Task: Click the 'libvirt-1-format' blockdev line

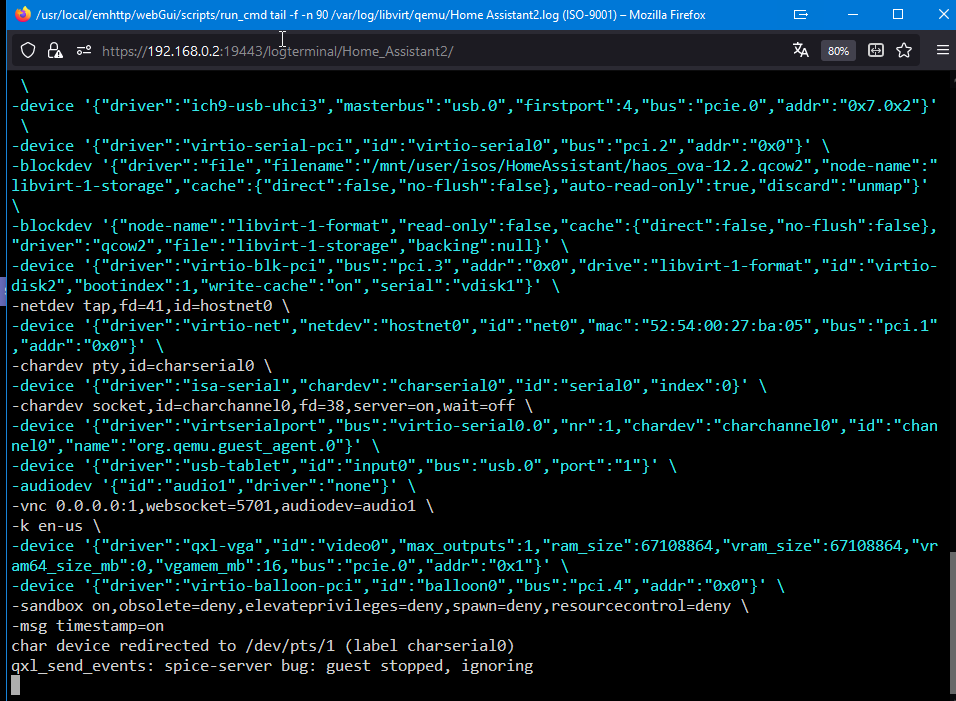Action: [x=474, y=236]
